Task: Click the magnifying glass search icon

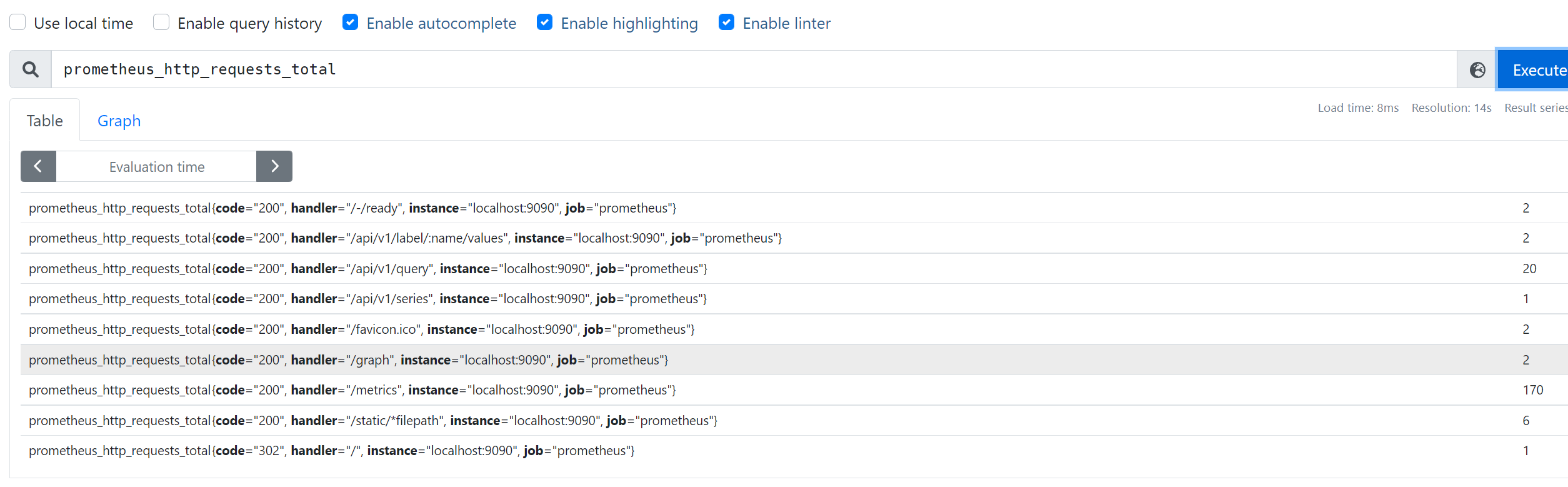Action: click(x=30, y=69)
